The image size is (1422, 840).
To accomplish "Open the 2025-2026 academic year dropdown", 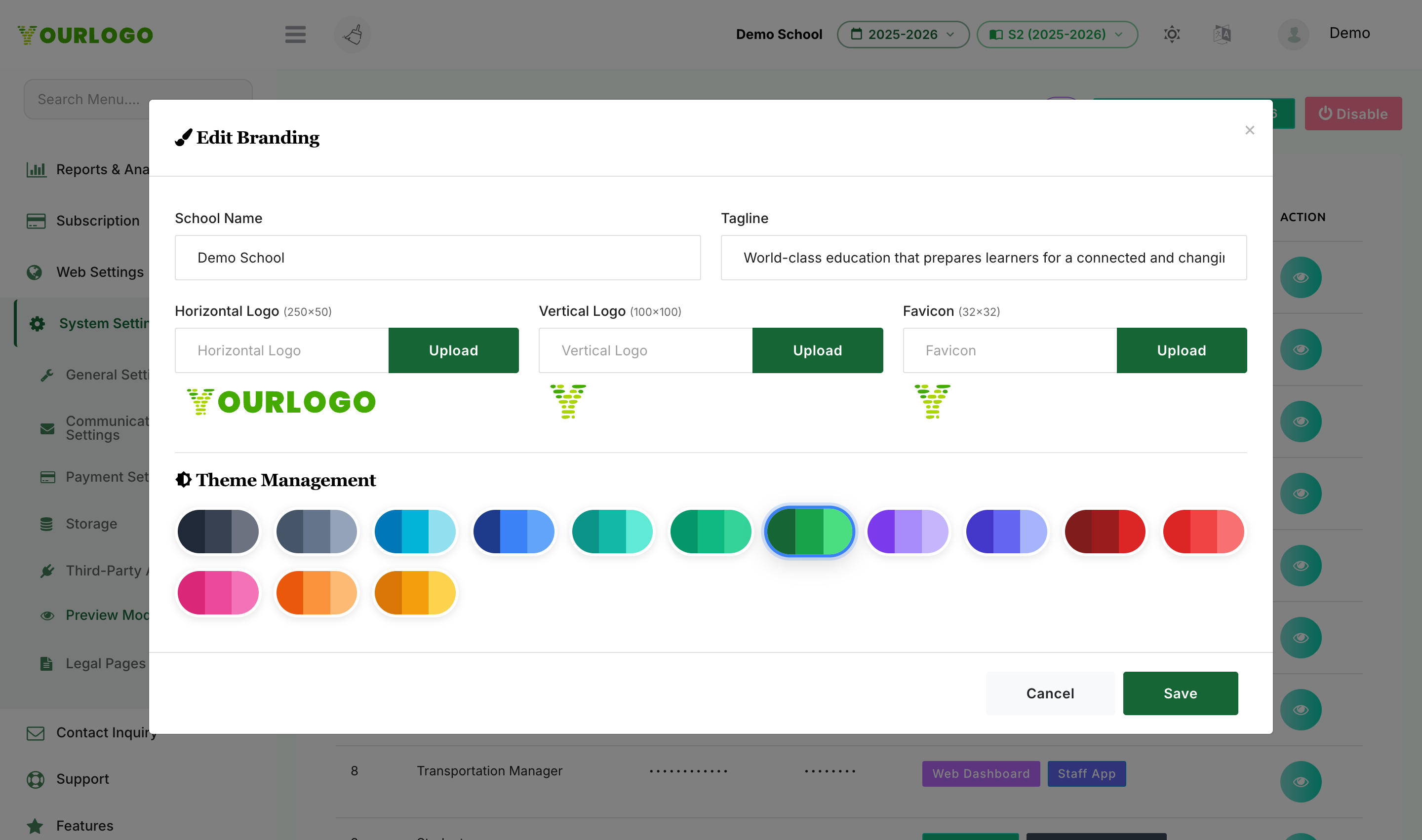I will pyautogui.click(x=903, y=35).
